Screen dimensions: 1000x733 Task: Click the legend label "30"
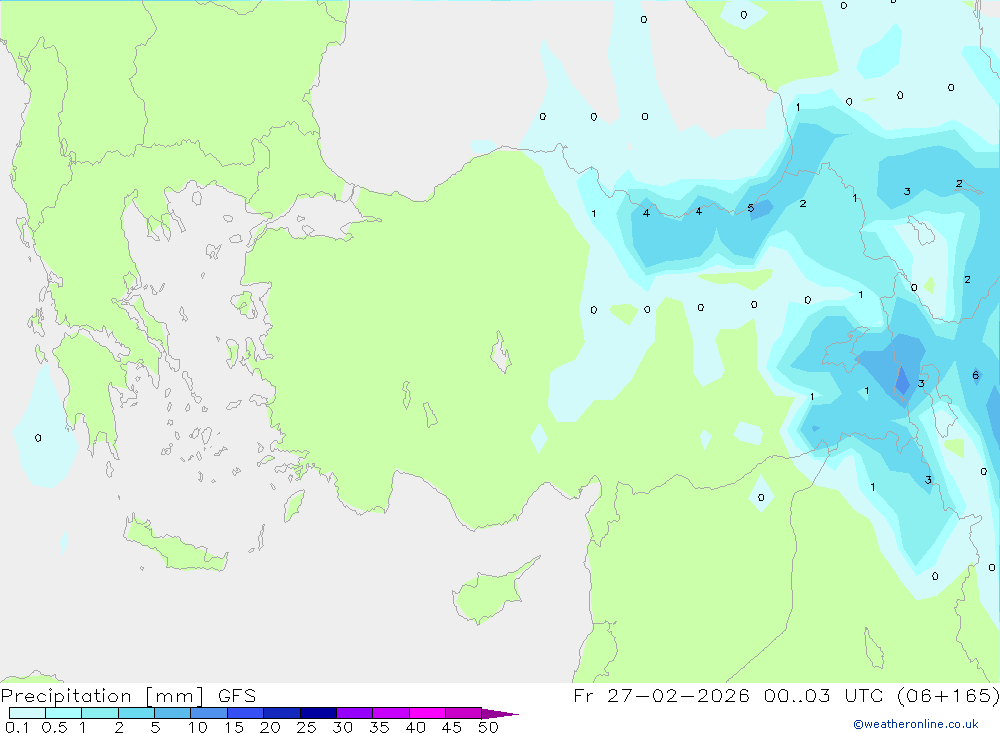pyautogui.click(x=342, y=727)
